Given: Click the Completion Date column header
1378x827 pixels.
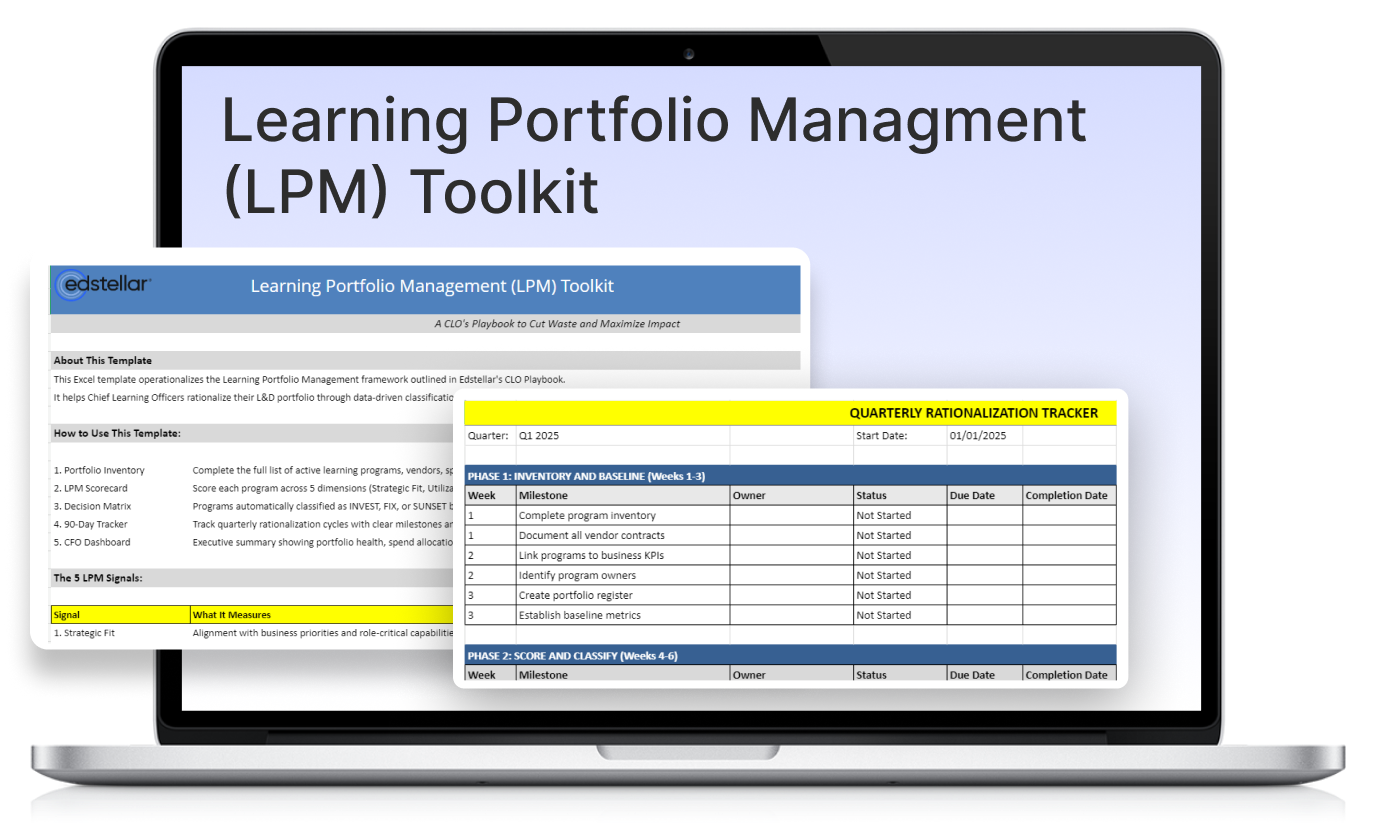Looking at the screenshot, I should pos(1068,495).
